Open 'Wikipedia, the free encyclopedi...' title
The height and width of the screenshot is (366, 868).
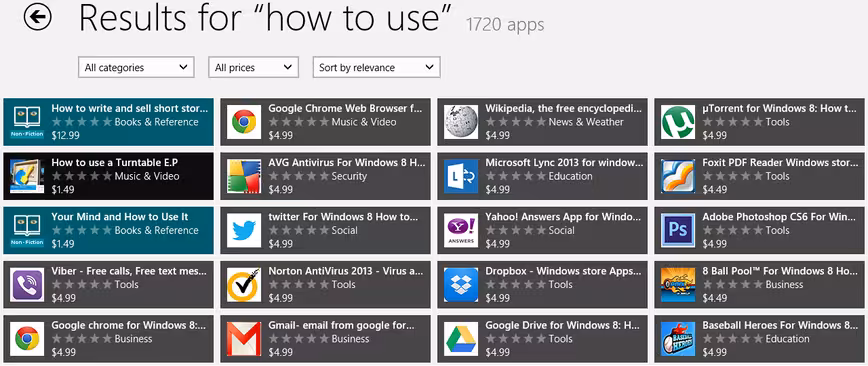564,109
